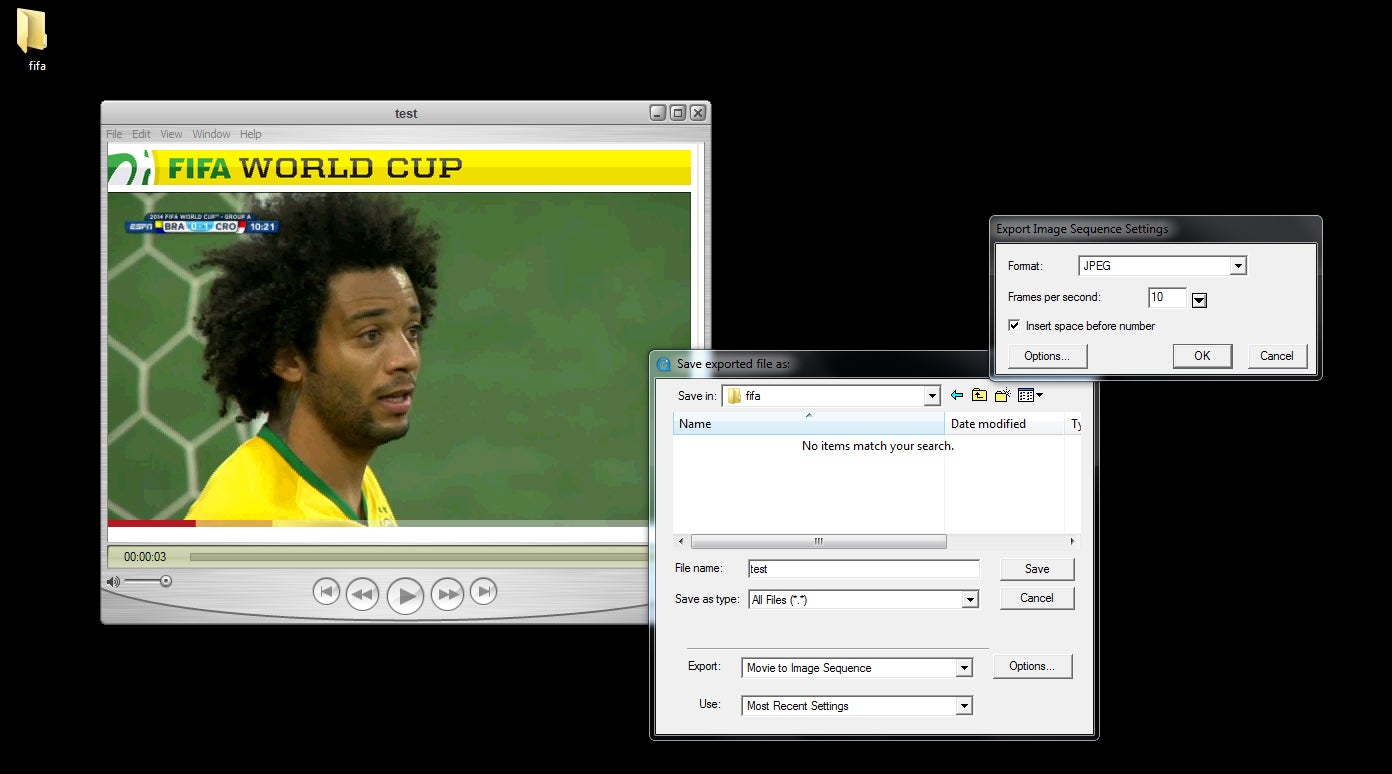Click Cancel in the save dialog
The height and width of the screenshot is (774, 1392).
point(1037,598)
